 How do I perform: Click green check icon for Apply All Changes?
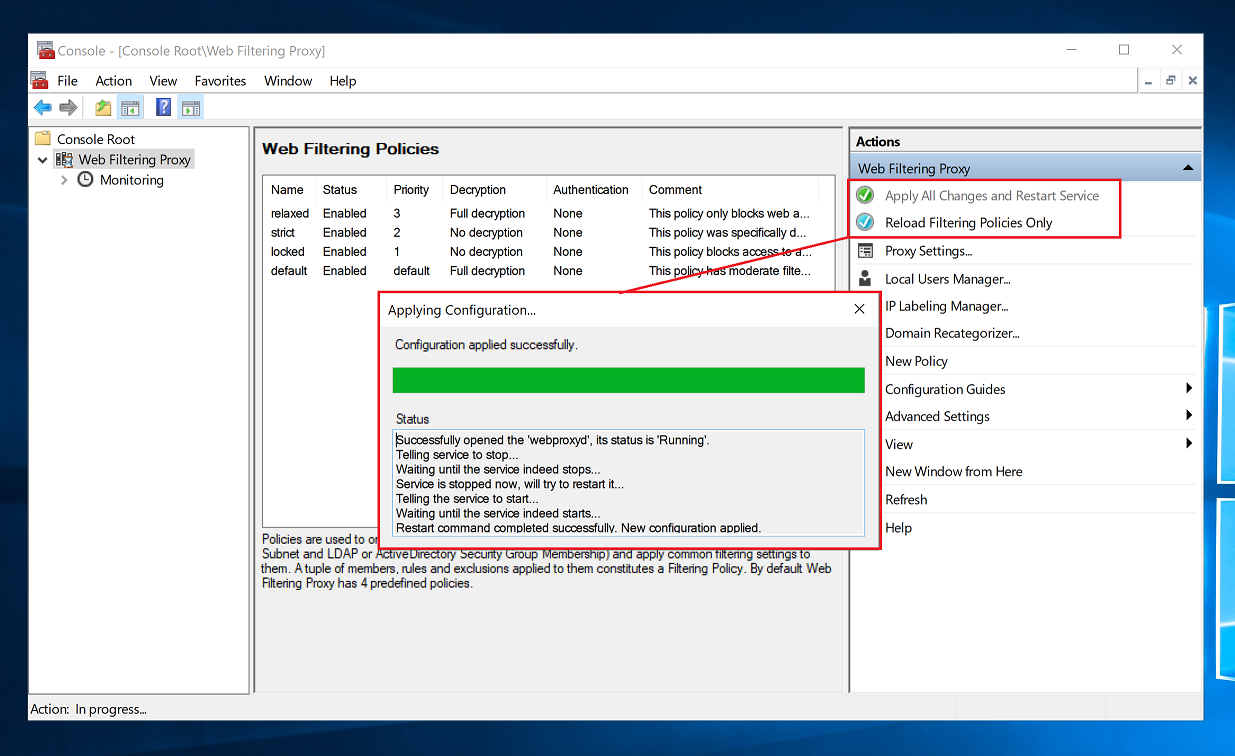click(x=865, y=195)
